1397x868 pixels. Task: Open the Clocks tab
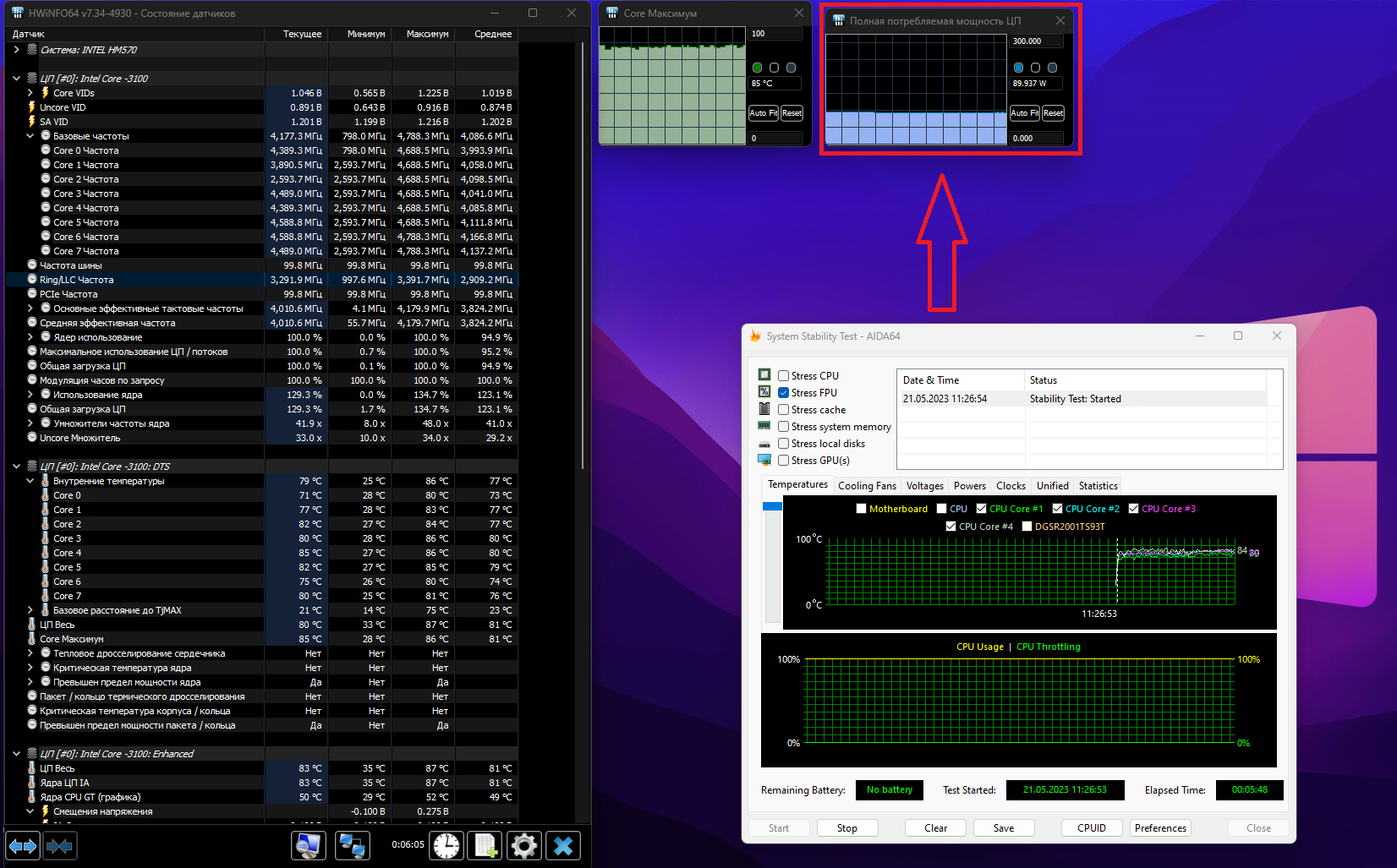(1011, 486)
